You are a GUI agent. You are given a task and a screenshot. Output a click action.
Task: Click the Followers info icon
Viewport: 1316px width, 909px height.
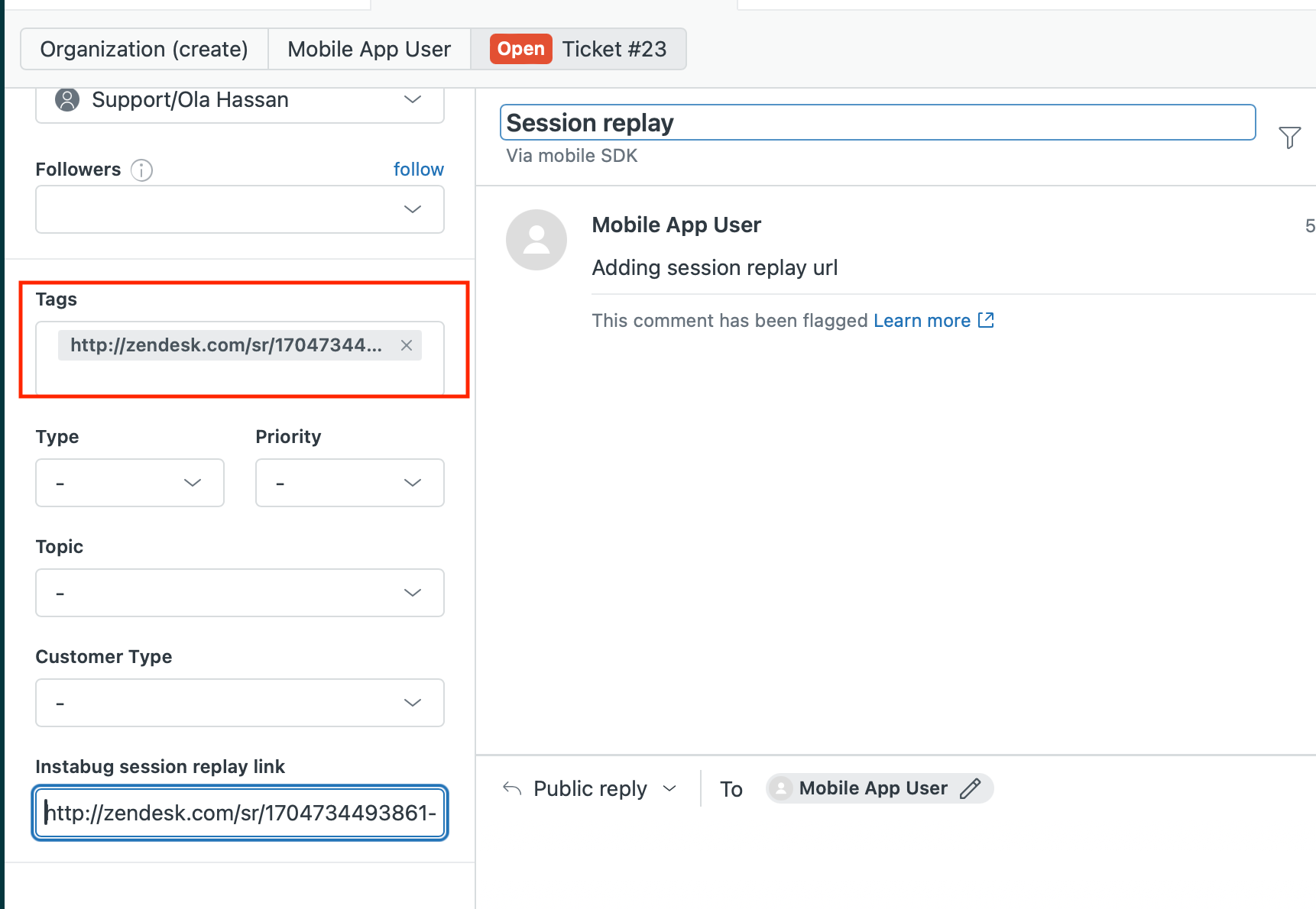(x=141, y=170)
